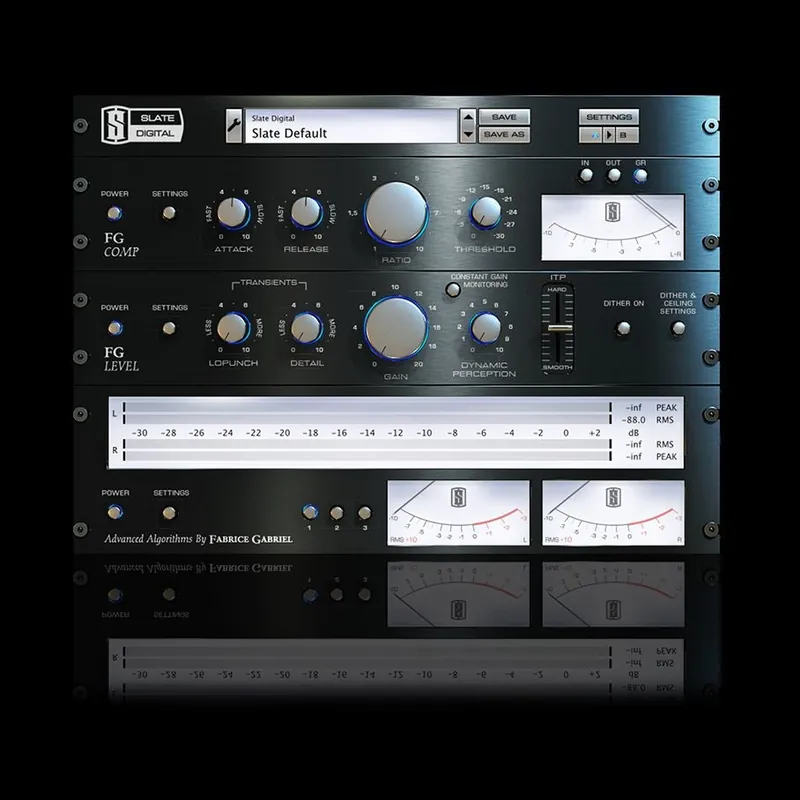This screenshot has width=800, height=800.
Task: Select the A comparison slot
Action: (x=591, y=135)
